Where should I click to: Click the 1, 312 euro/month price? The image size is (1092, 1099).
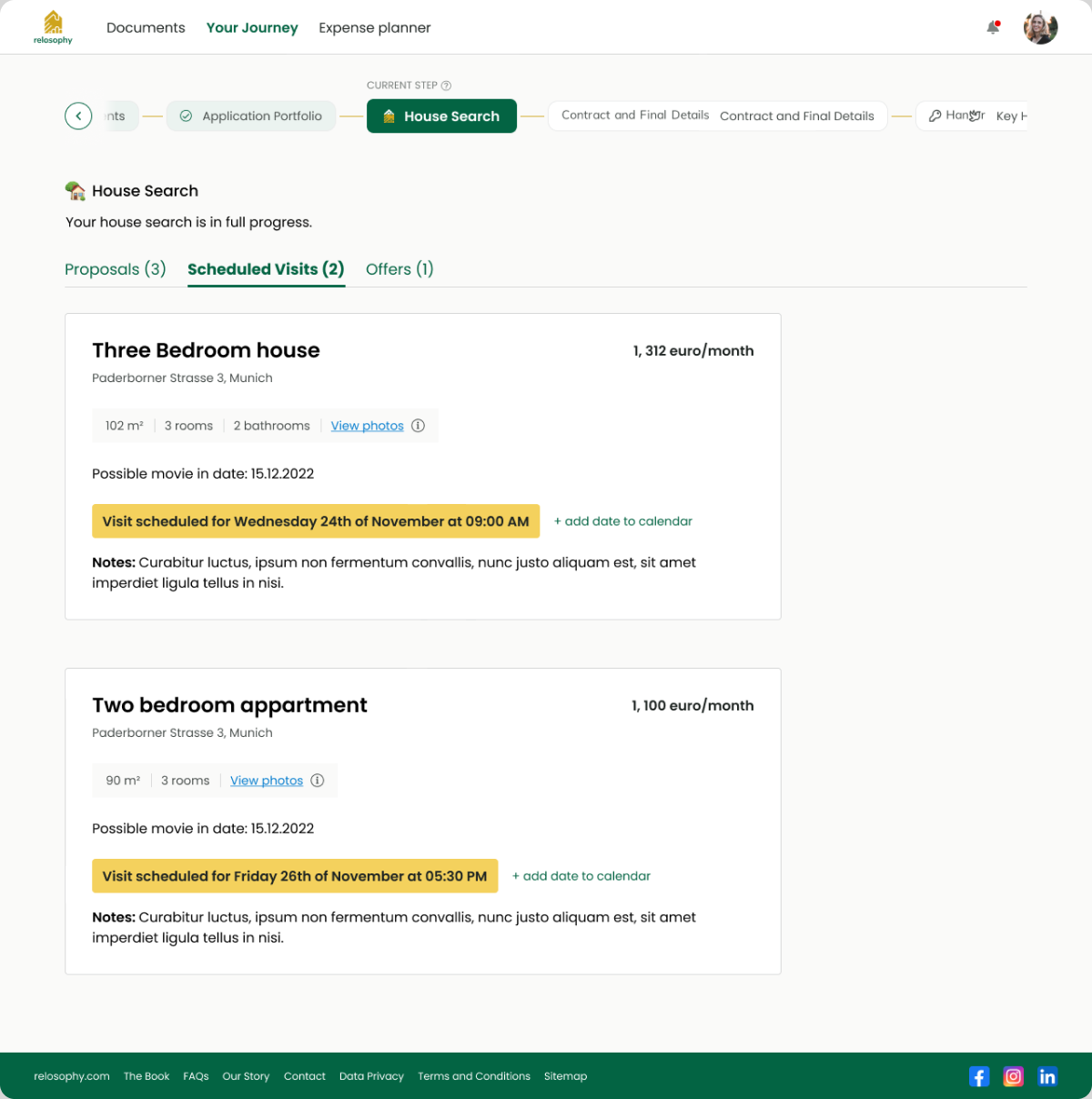click(693, 350)
